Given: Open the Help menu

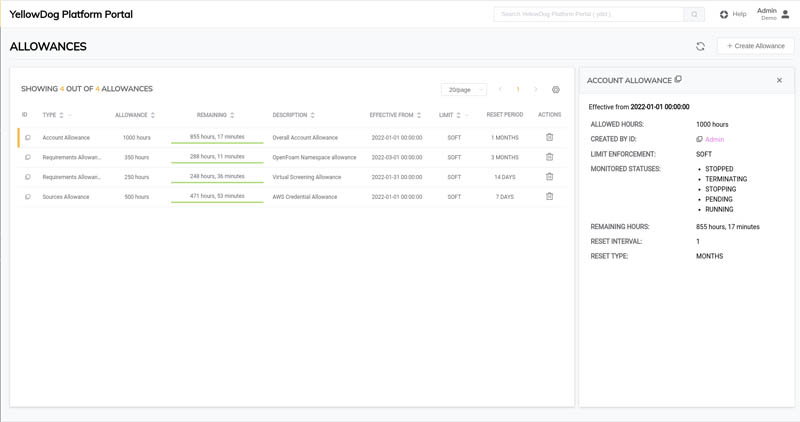Looking at the screenshot, I should [732, 14].
